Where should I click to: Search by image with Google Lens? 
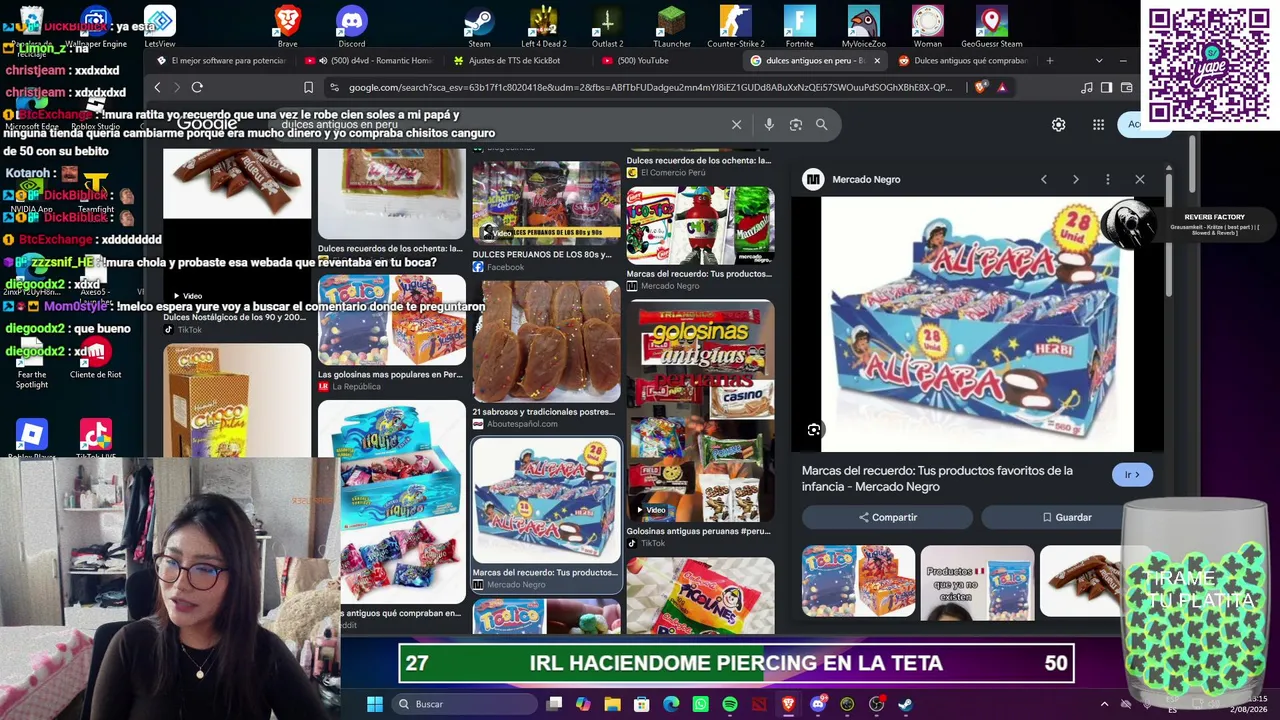click(x=796, y=125)
